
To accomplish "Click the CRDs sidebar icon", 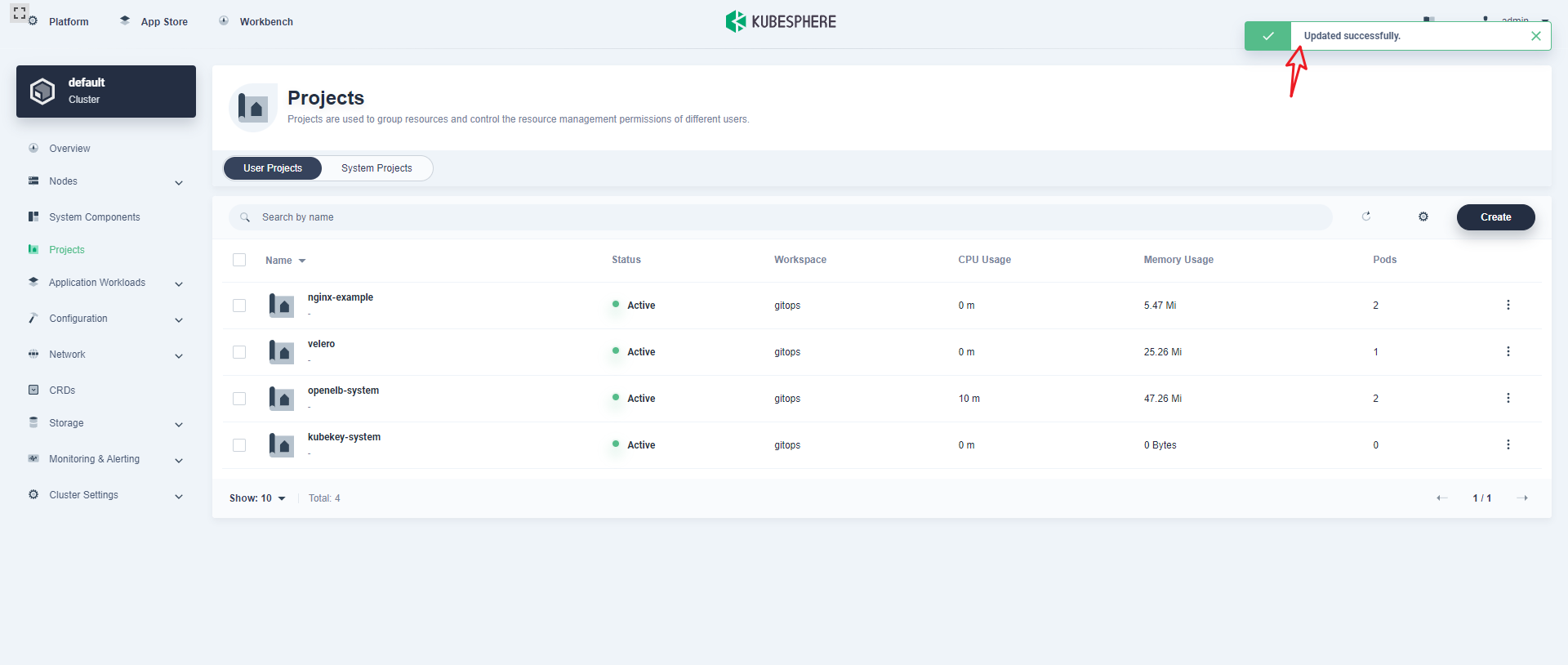I will pos(33,390).
